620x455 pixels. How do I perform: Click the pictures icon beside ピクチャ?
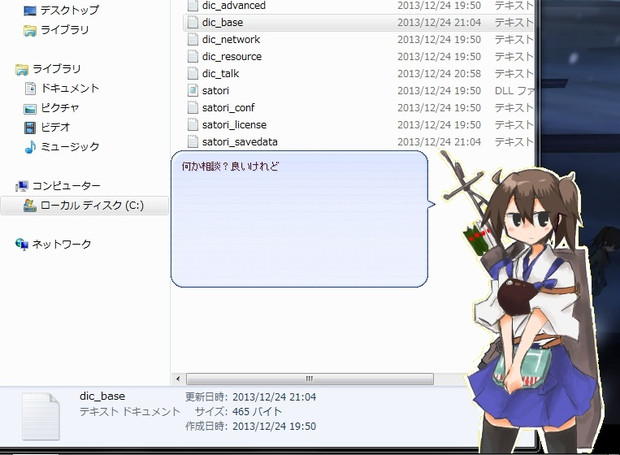click(x=30, y=108)
